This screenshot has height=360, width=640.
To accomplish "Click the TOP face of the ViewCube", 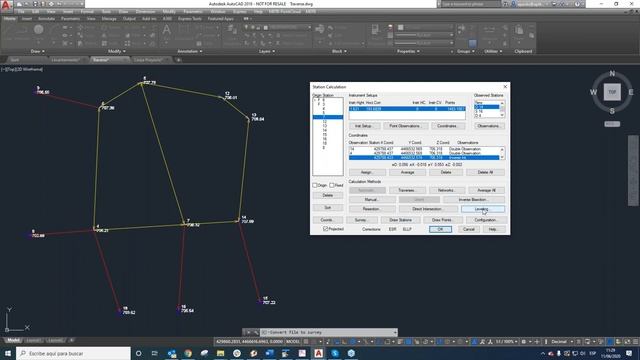I will click(612, 92).
